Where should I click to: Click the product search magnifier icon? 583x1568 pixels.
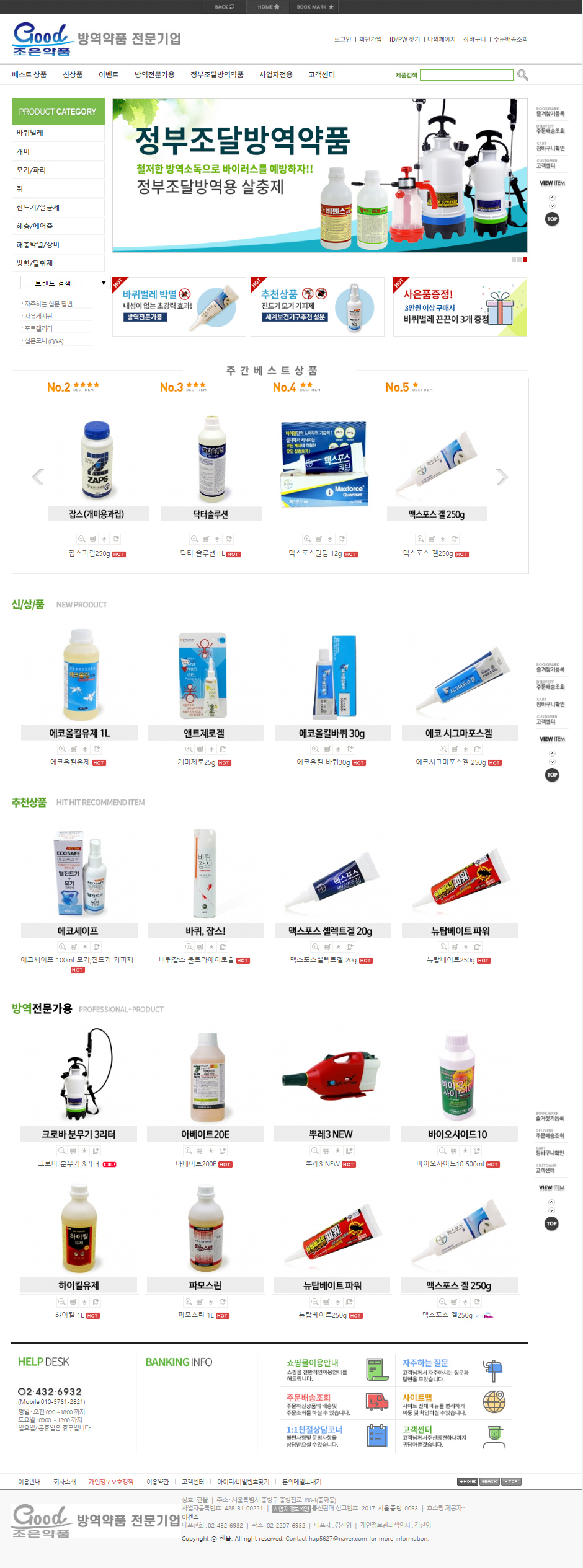pyautogui.click(x=523, y=75)
